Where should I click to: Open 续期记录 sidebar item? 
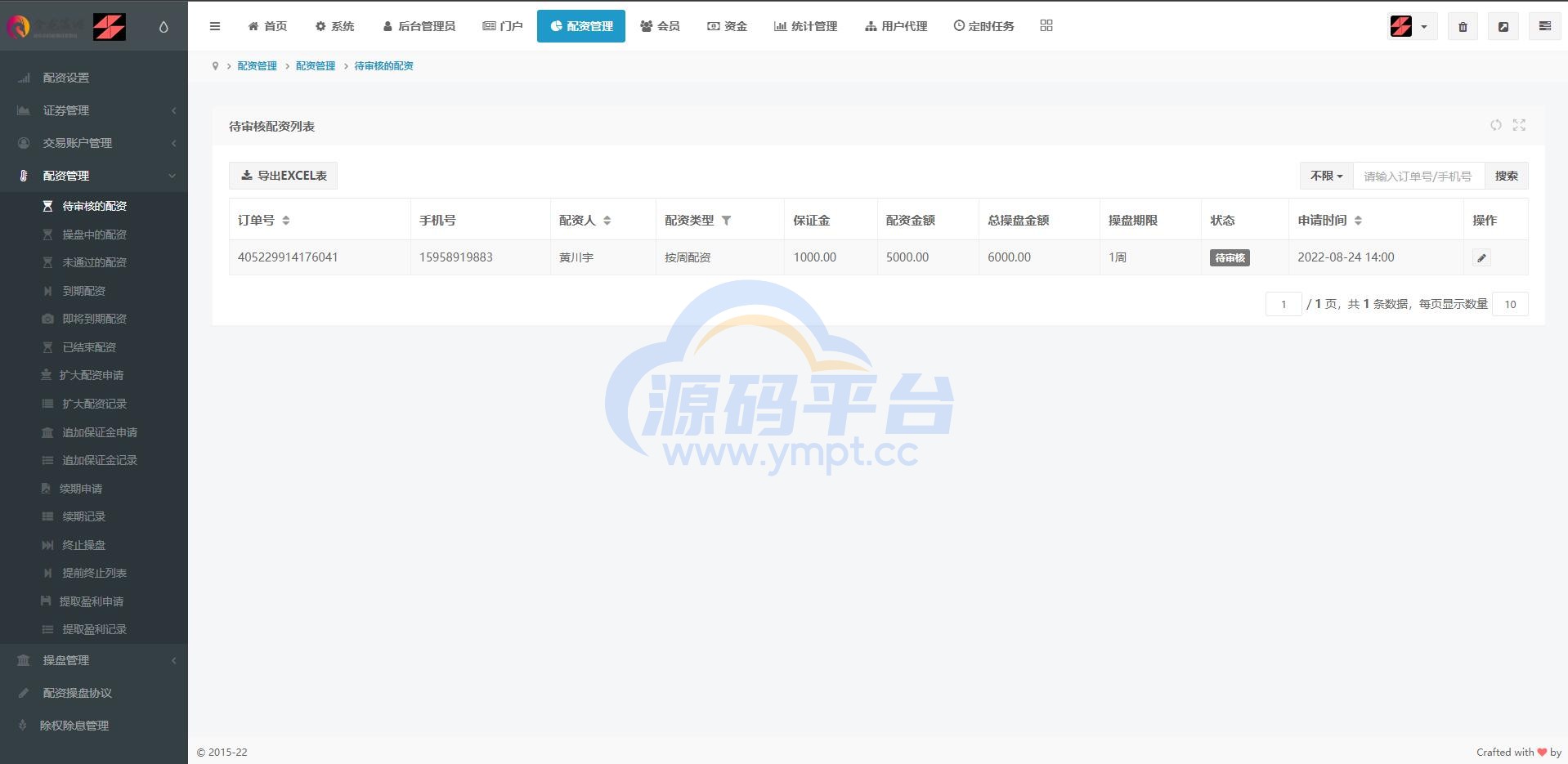click(94, 516)
